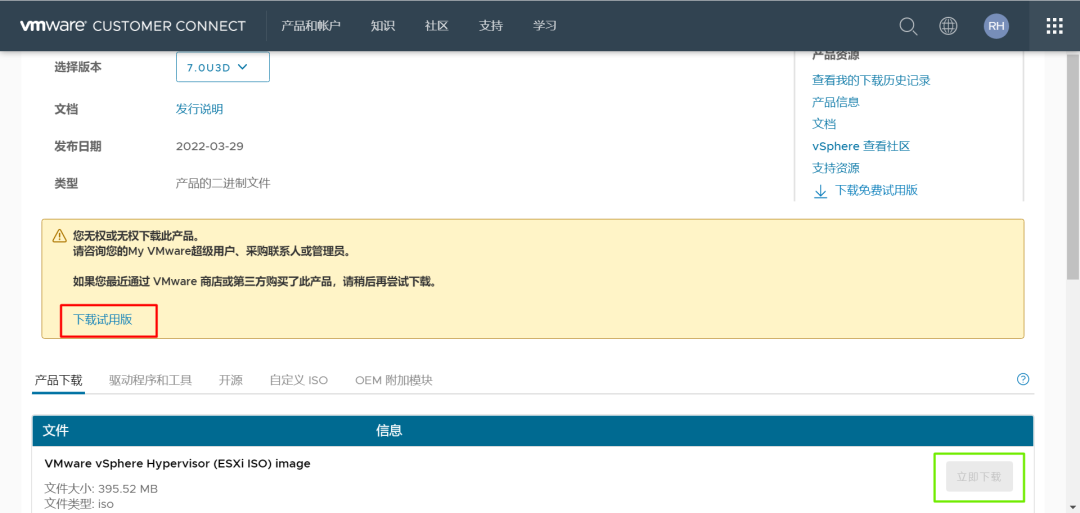This screenshot has height=513, width=1080.
Task: Click the download arrow icon beside 下载免费试用版
Action: coord(820,191)
